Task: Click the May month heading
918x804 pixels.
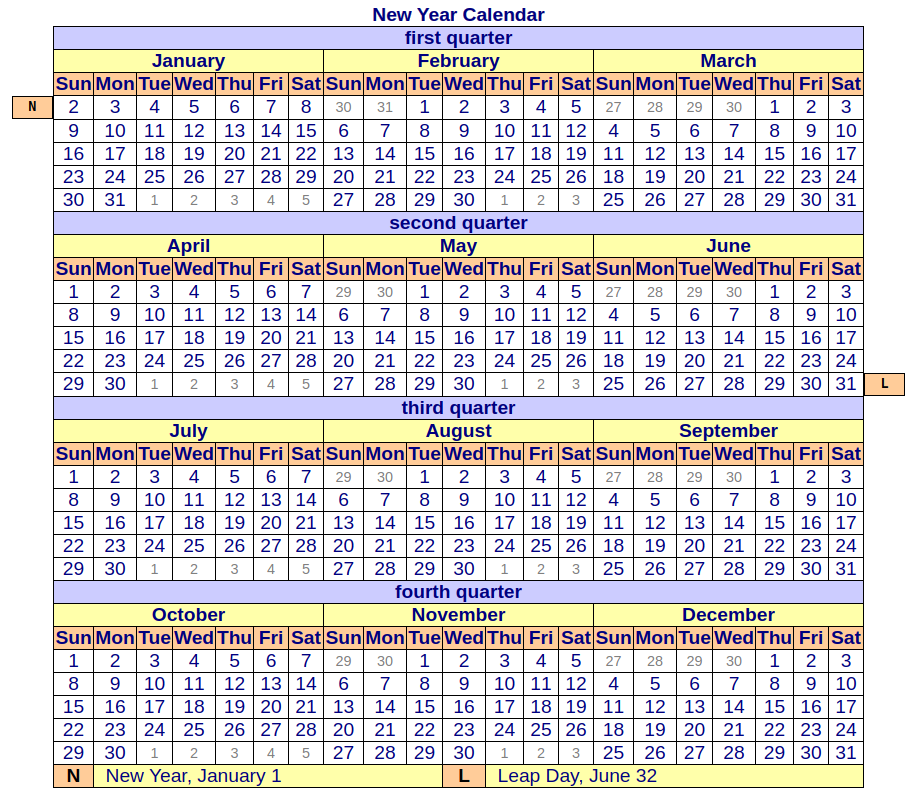Action: point(458,246)
